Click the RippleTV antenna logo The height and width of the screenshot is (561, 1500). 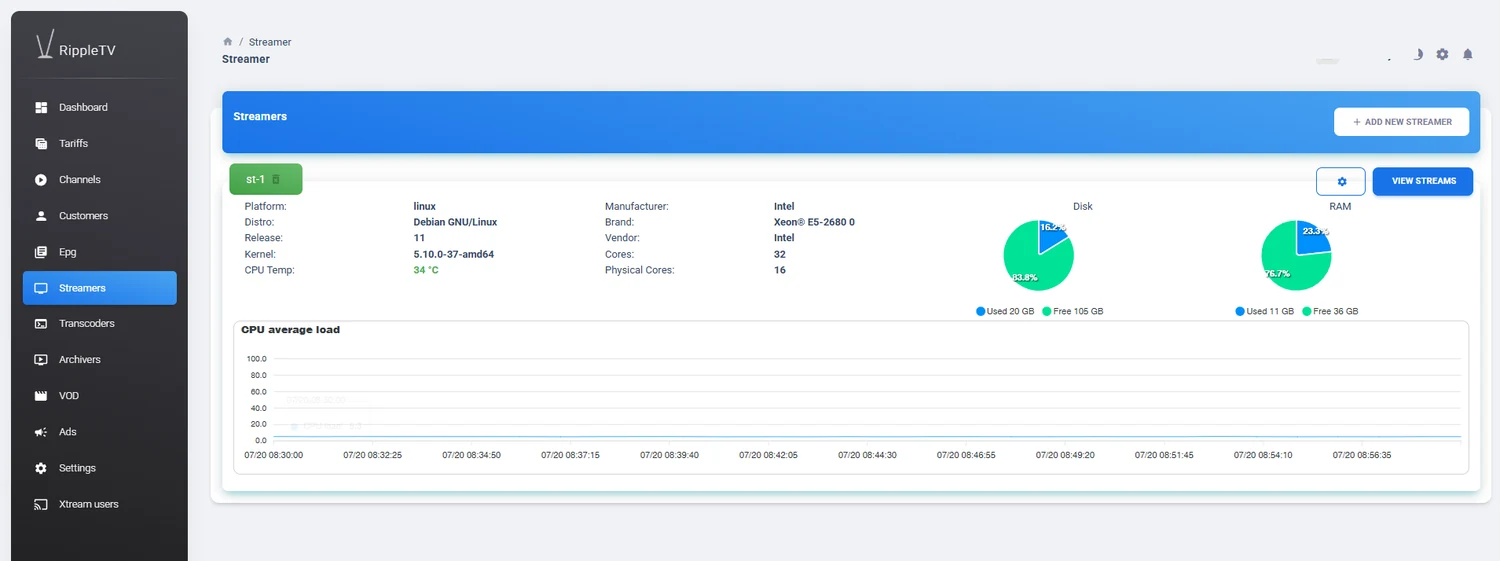click(x=43, y=46)
